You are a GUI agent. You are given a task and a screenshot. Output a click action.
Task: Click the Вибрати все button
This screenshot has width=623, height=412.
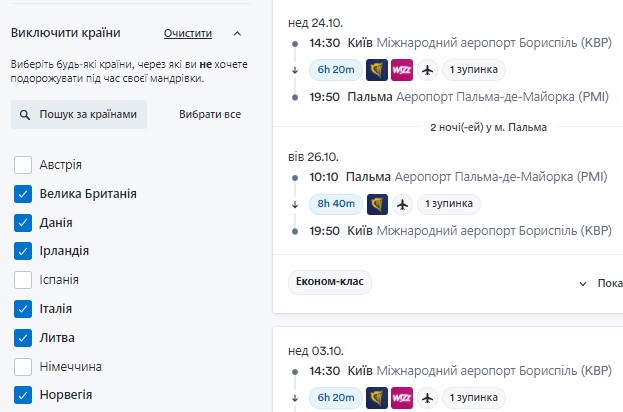[x=210, y=114]
